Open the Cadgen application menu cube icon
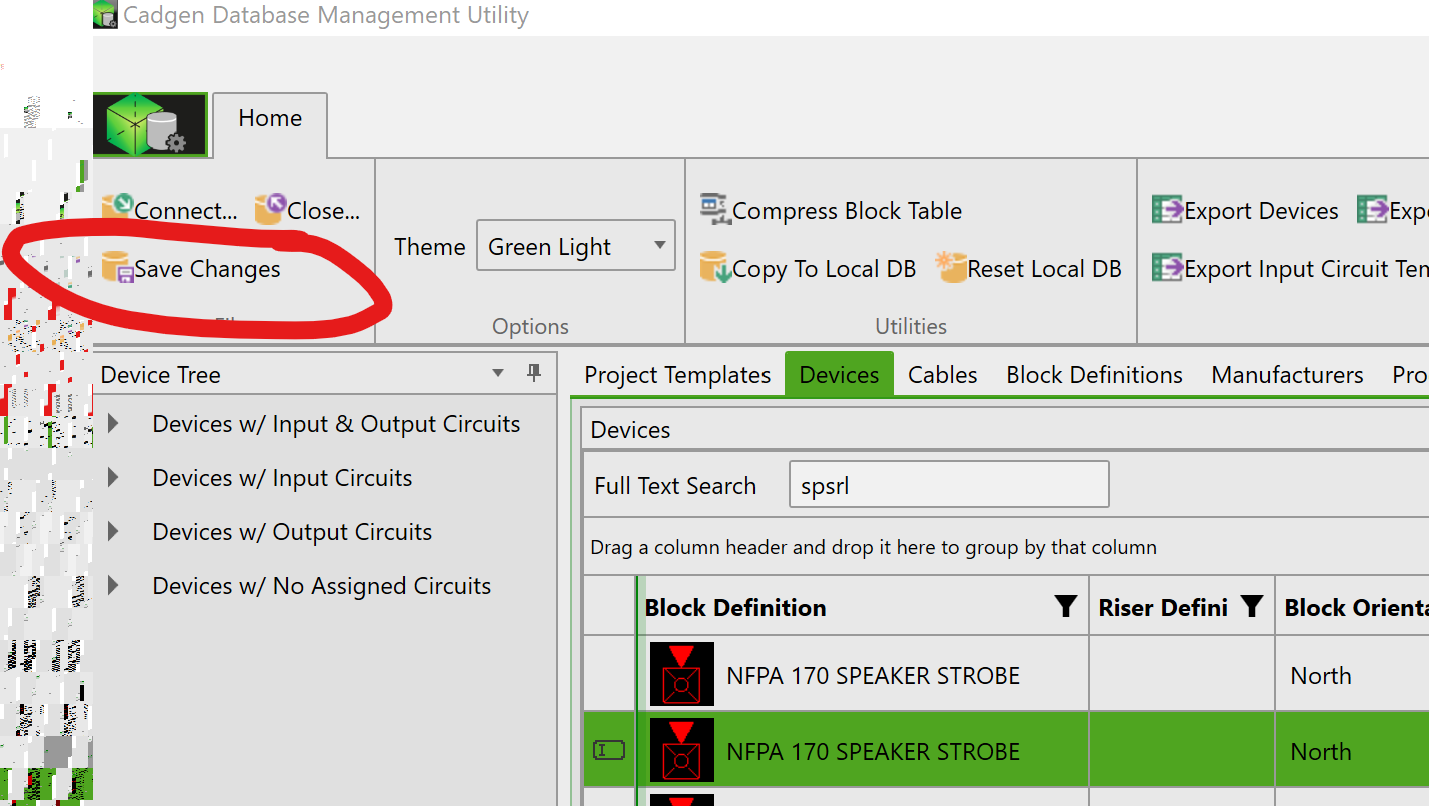1429x806 pixels. point(150,125)
